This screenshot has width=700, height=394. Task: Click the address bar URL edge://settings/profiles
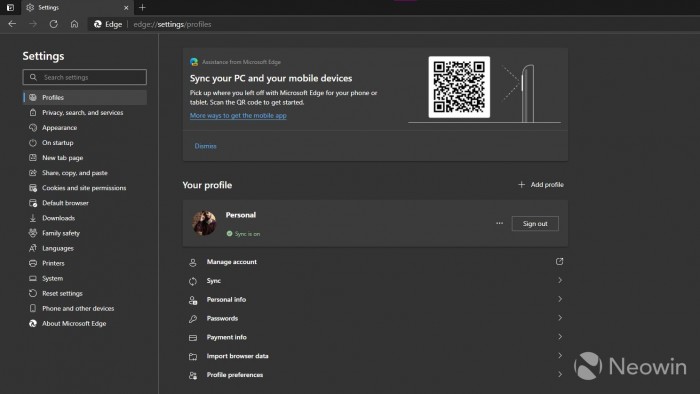172,25
